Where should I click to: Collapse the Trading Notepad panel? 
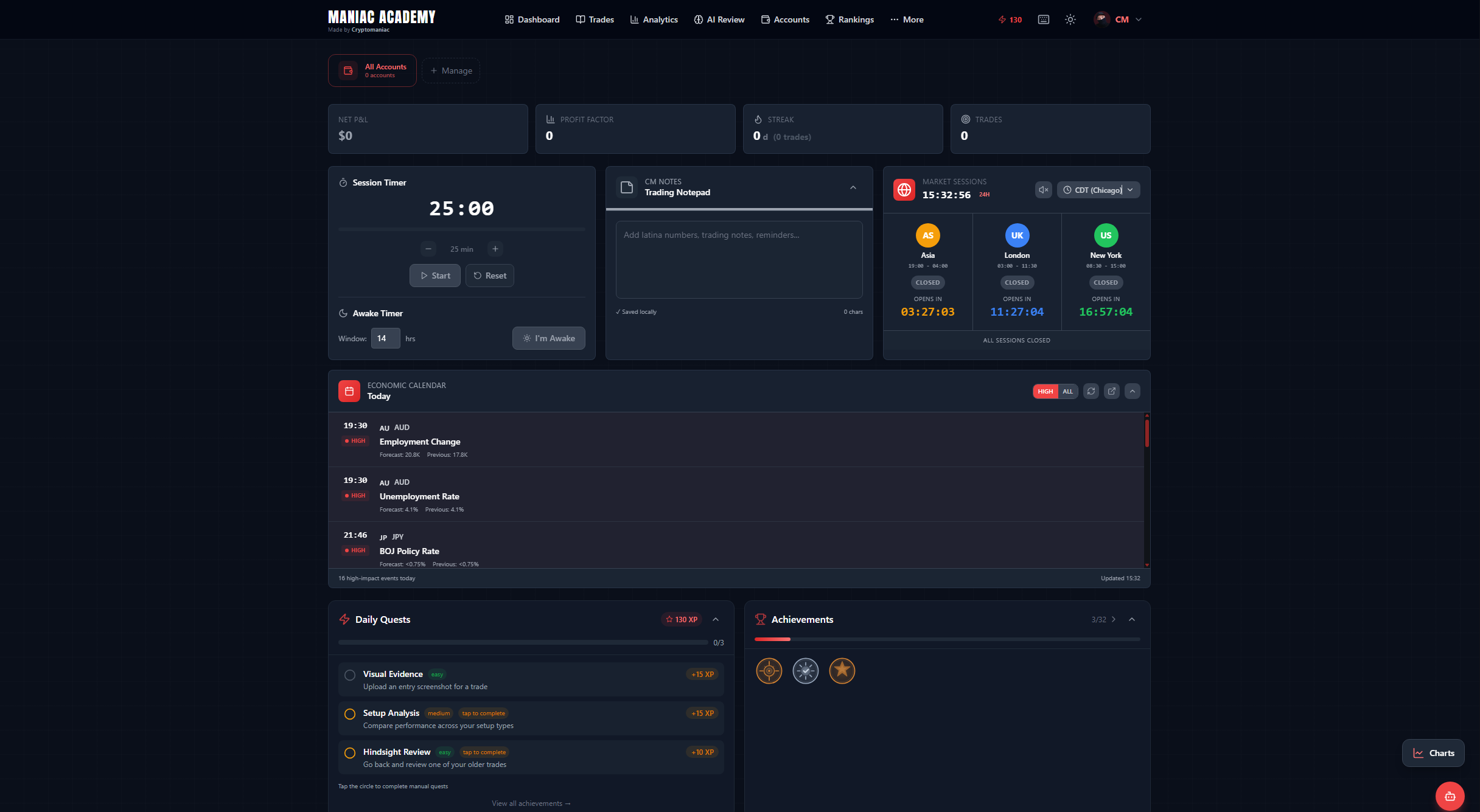tap(853, 187)
